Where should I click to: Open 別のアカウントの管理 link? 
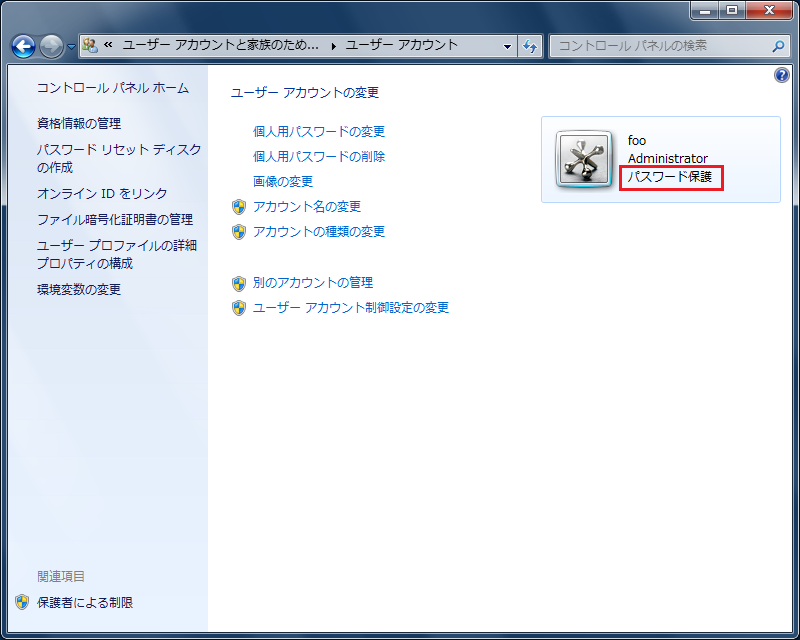[x=313, y=283]
